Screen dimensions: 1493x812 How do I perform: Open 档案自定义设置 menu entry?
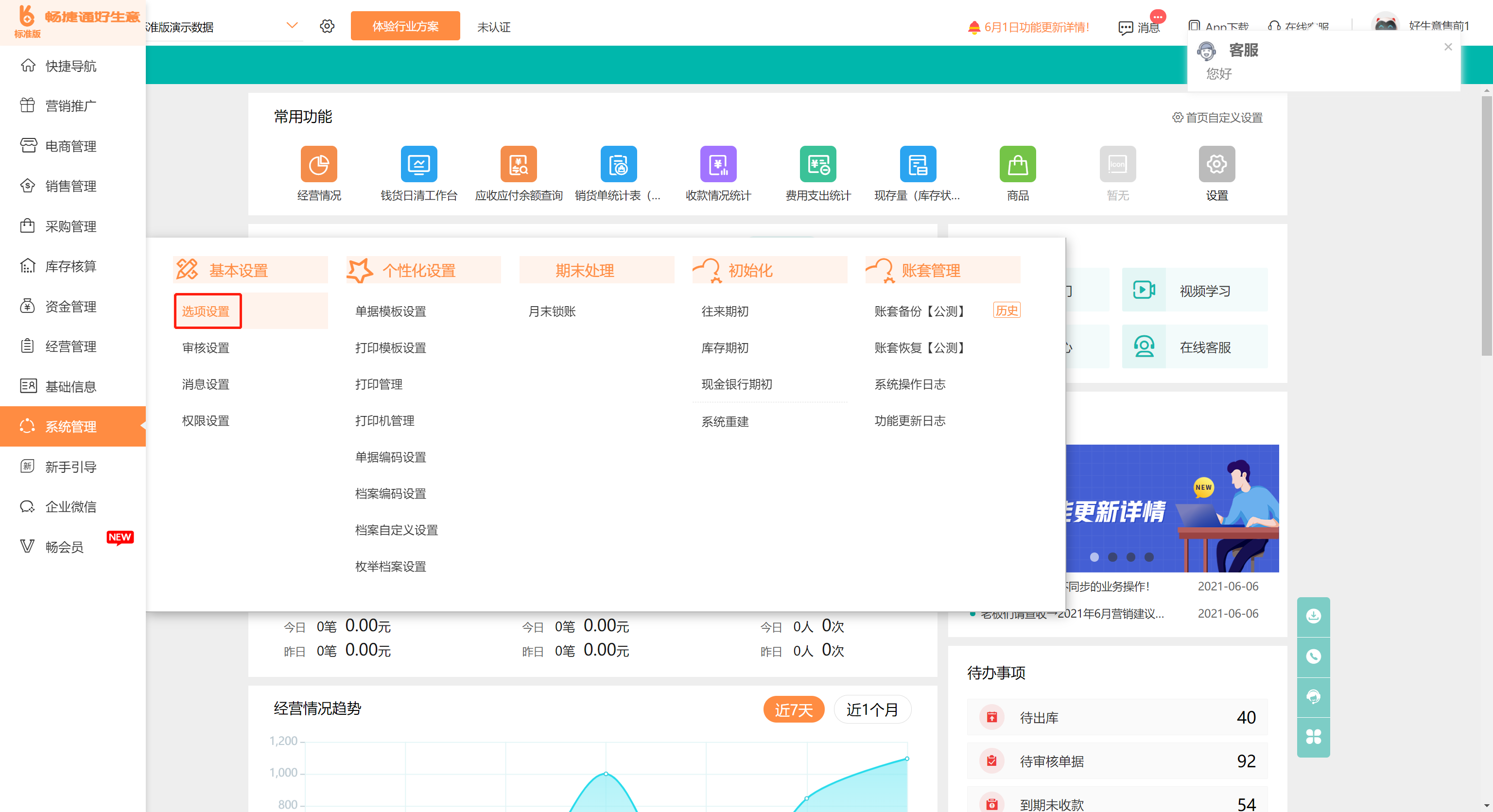(397, 530)
